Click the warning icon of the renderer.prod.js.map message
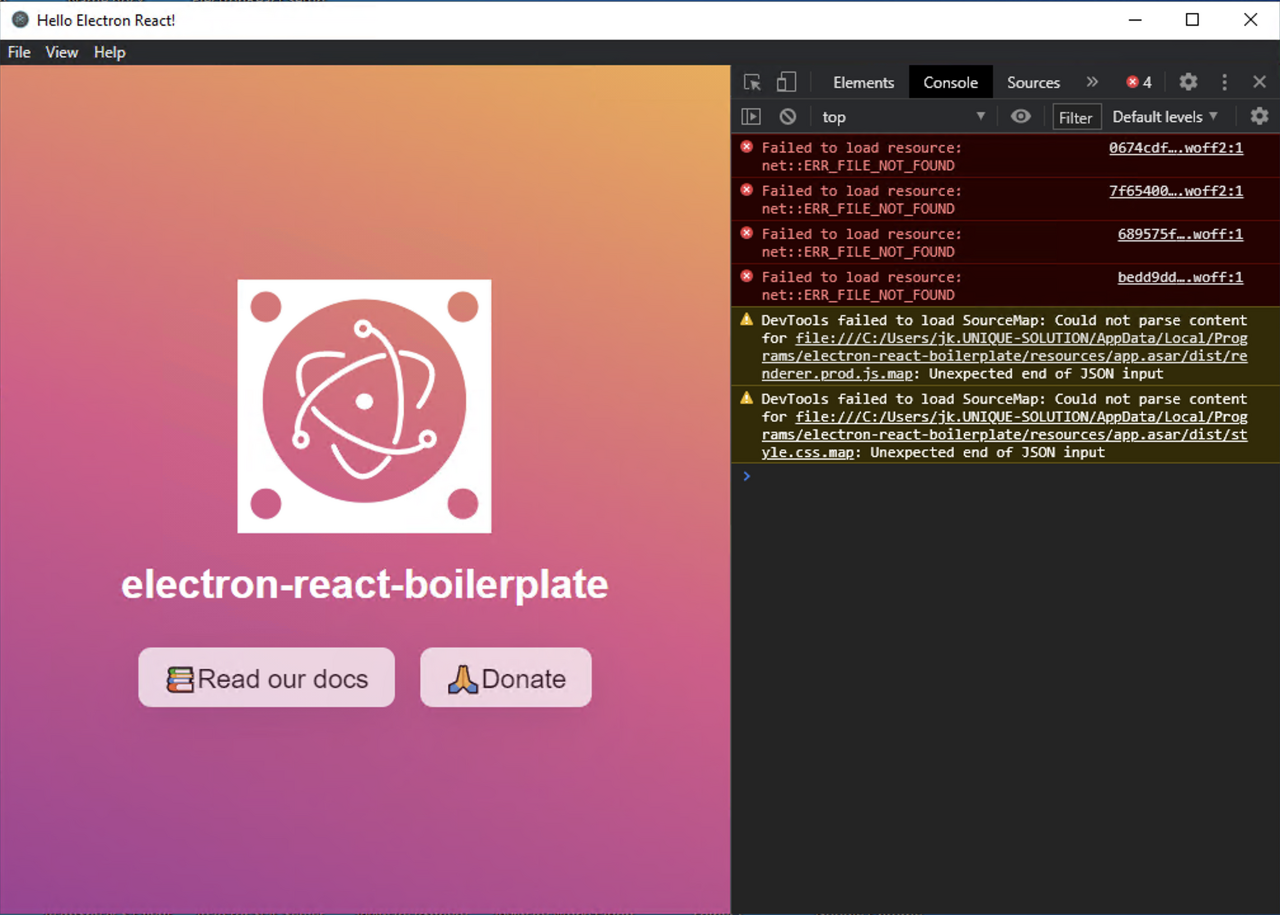The width and height of the screenshot is (1280, 915). pyautogui.click(x=746, y=320)
